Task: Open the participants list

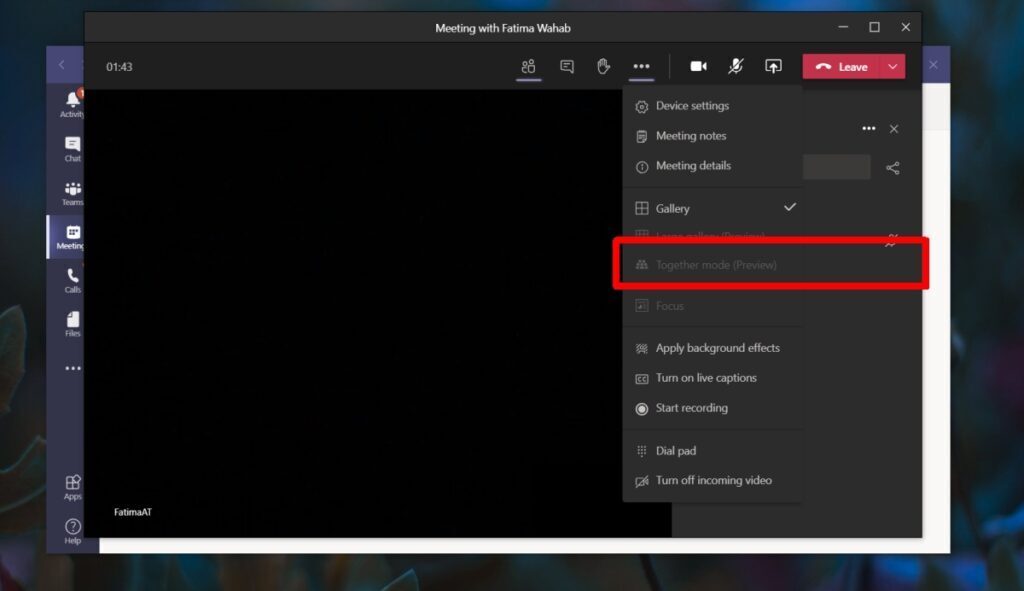Action: point(528,66)
